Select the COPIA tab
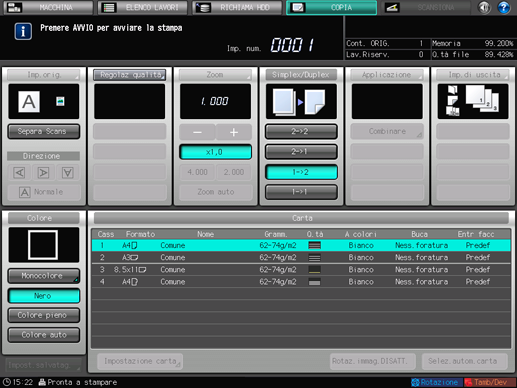This screenshot has width=517, height=388. [x=331, y=7]
